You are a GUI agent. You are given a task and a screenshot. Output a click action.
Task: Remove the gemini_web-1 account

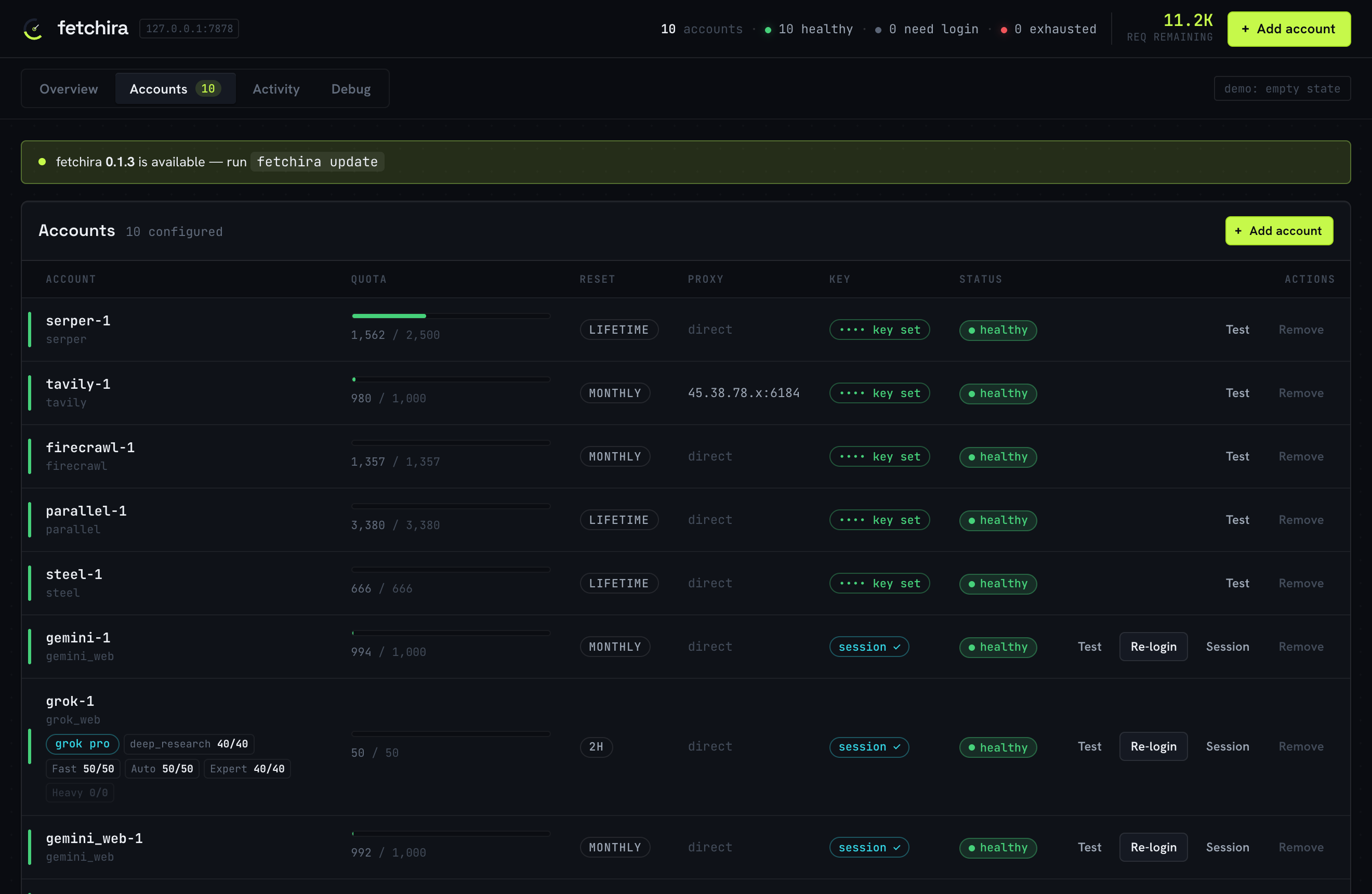click(1300, 847)
